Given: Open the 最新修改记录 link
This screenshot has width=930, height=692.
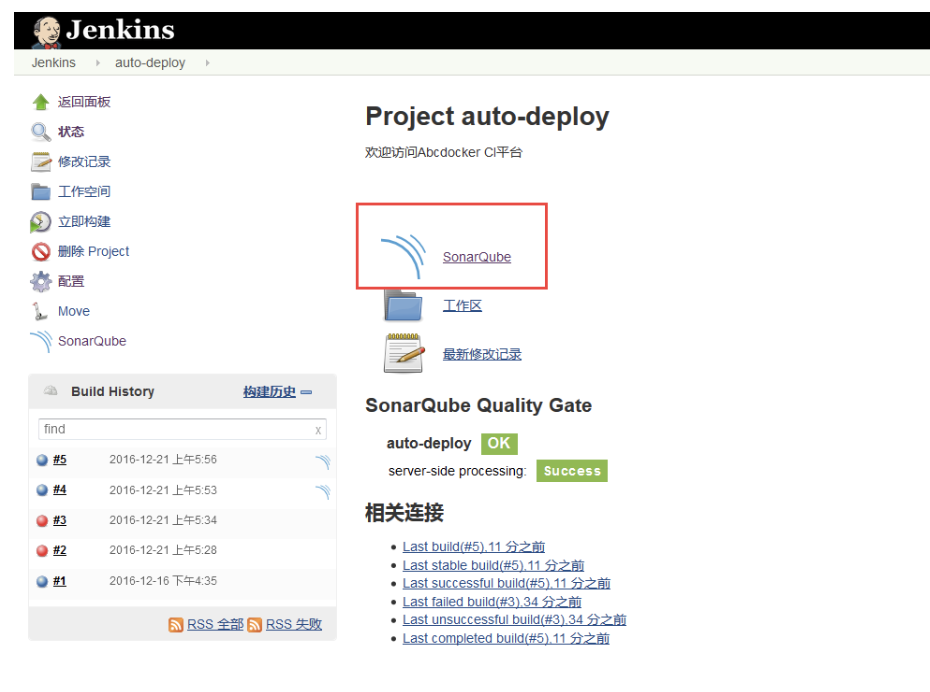Looking at the screenshot, I should (x=482, y=355).
